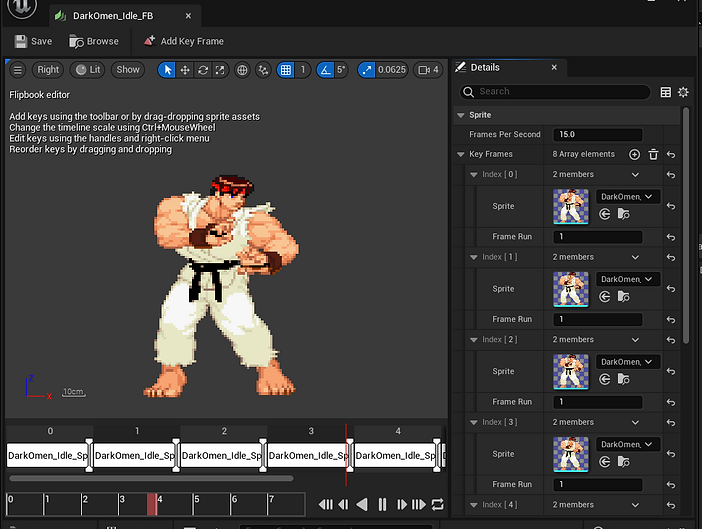This screenshot has width=702, height=529.
Task: Toggle grid snapping
Action: pyautogui.click(x=286, y=70)
